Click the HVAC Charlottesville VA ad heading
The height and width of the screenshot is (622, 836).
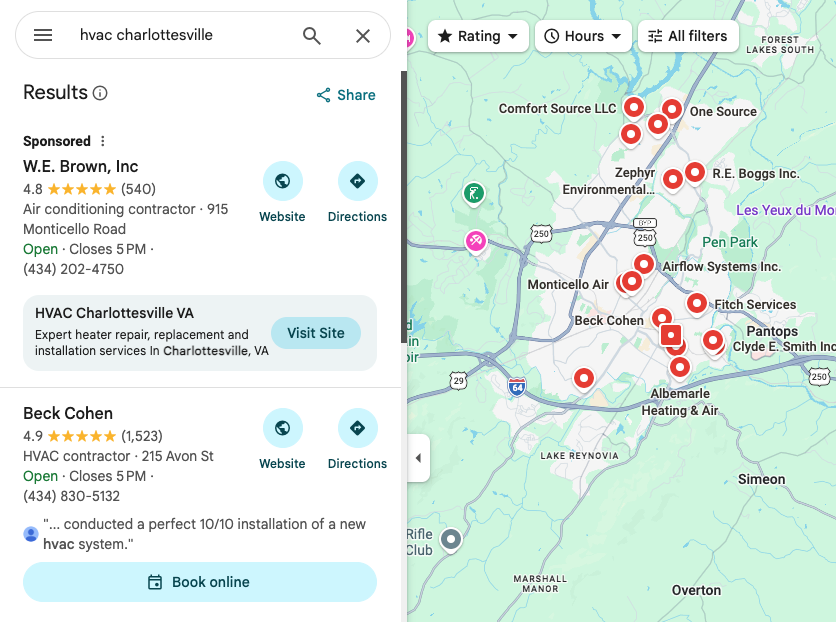114,313
